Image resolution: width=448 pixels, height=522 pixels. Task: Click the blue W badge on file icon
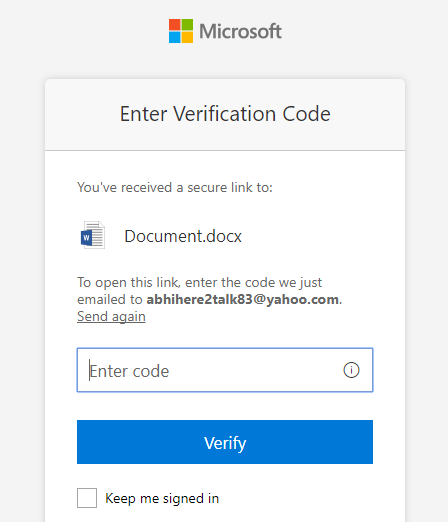86,238
